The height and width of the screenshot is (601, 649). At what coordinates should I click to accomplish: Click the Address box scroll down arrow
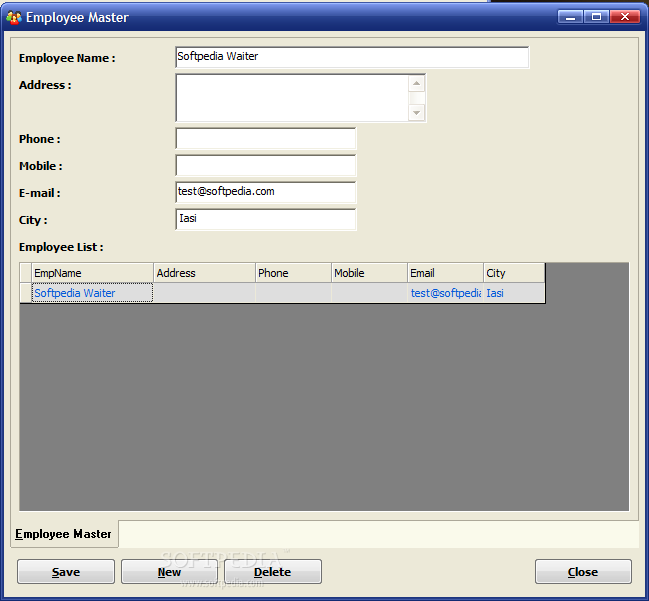[x=416, y=113]
